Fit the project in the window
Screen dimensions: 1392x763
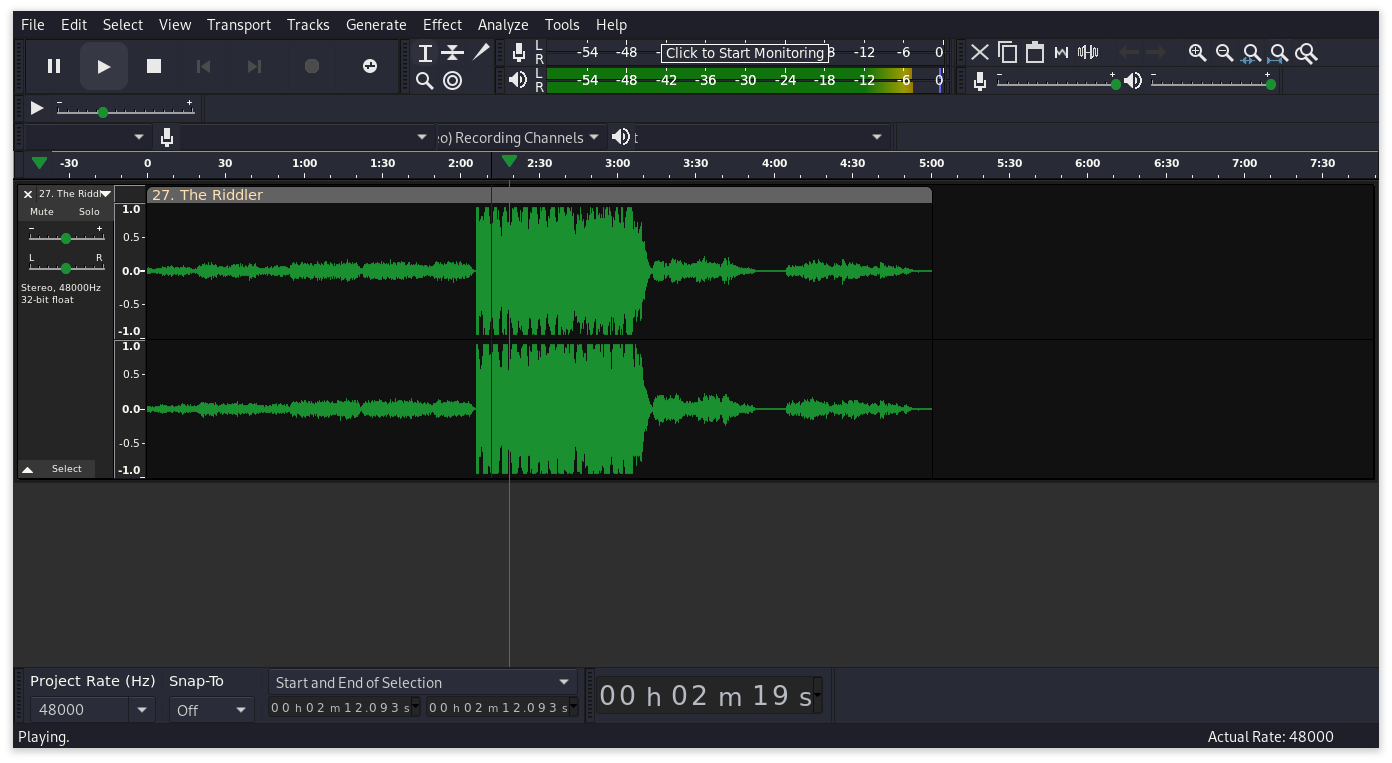[x=1278, y=52]
